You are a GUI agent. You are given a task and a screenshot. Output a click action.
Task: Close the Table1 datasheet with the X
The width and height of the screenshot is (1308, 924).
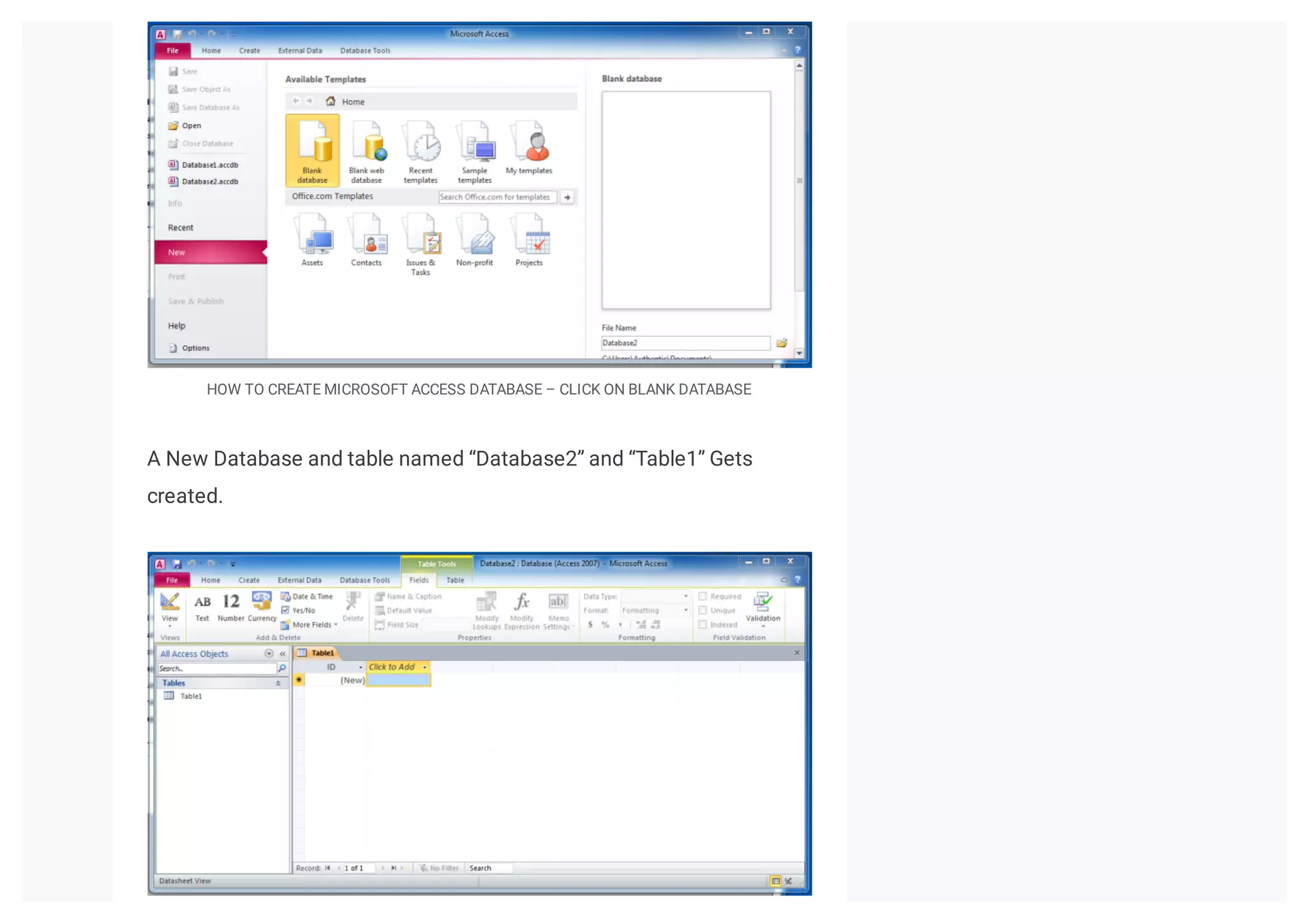coord(797,653)
